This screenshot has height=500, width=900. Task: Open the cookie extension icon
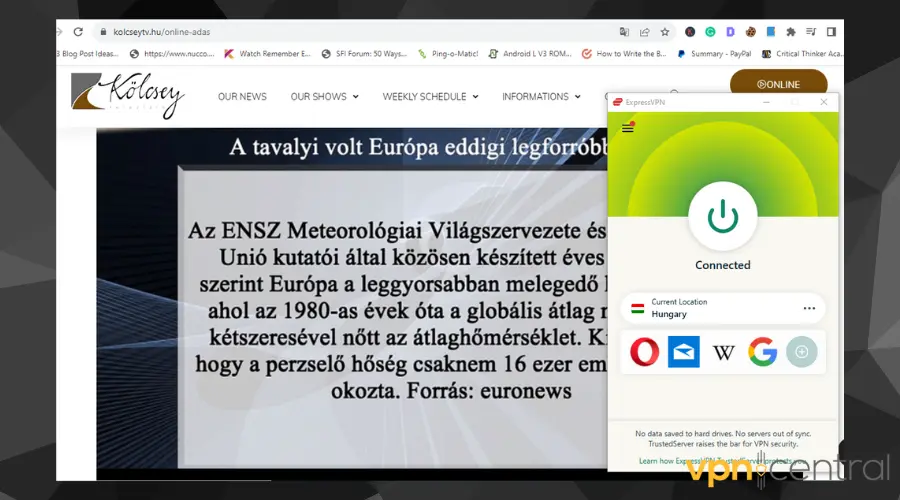(750, 32)
